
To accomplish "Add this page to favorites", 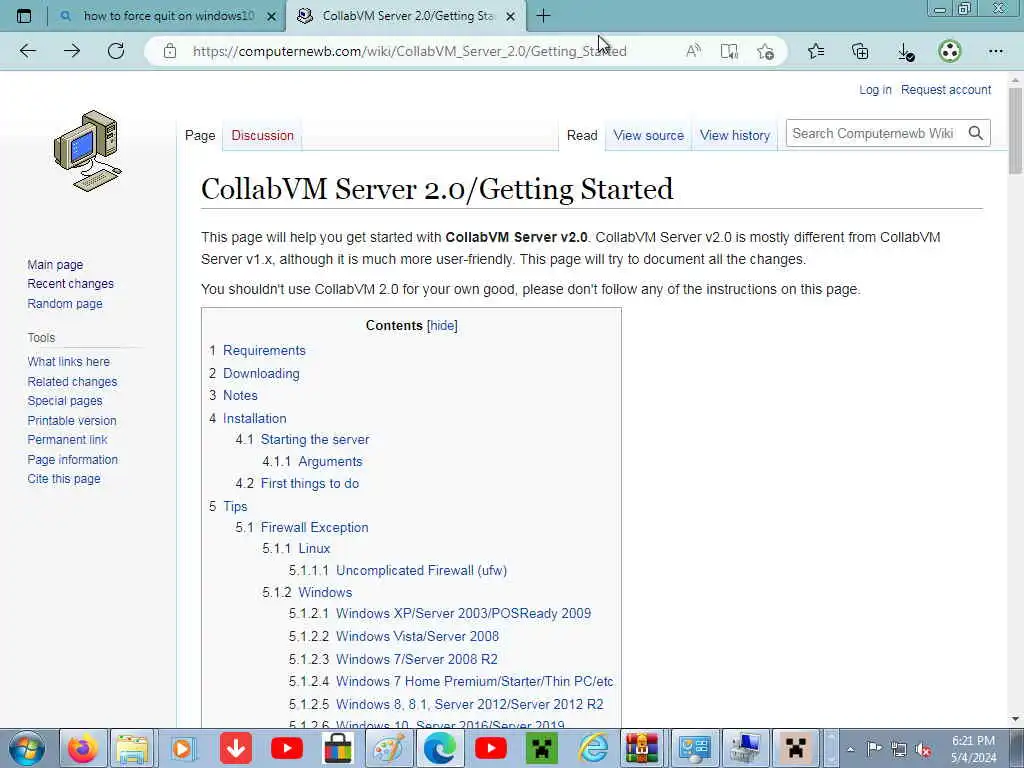I will pyautogui.click(x=765, y=51).
